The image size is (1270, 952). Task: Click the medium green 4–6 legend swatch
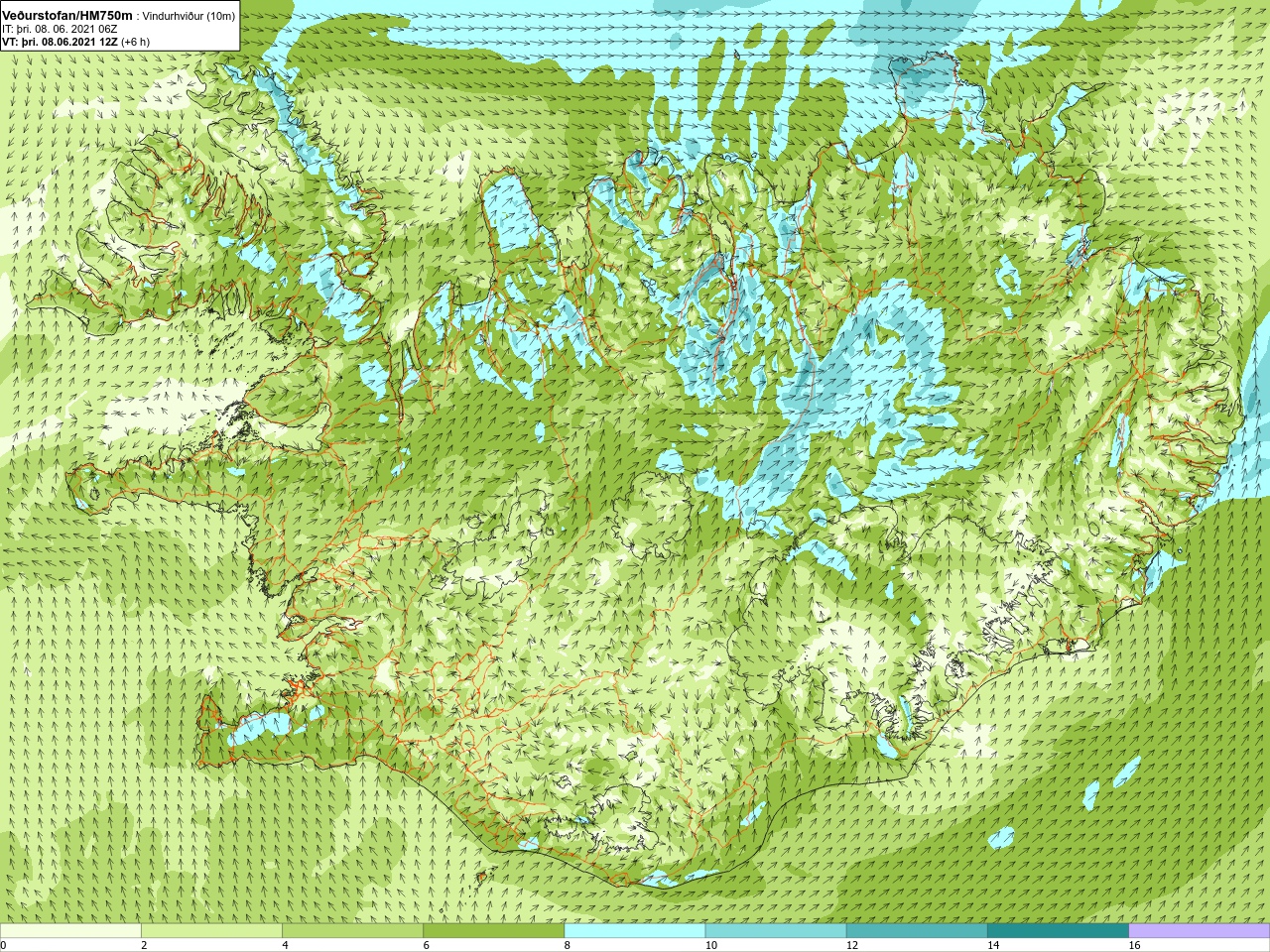(352, 931)
